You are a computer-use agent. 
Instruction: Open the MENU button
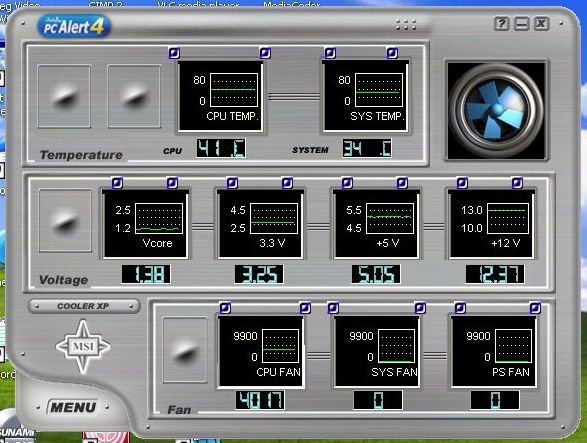(73, 407)
